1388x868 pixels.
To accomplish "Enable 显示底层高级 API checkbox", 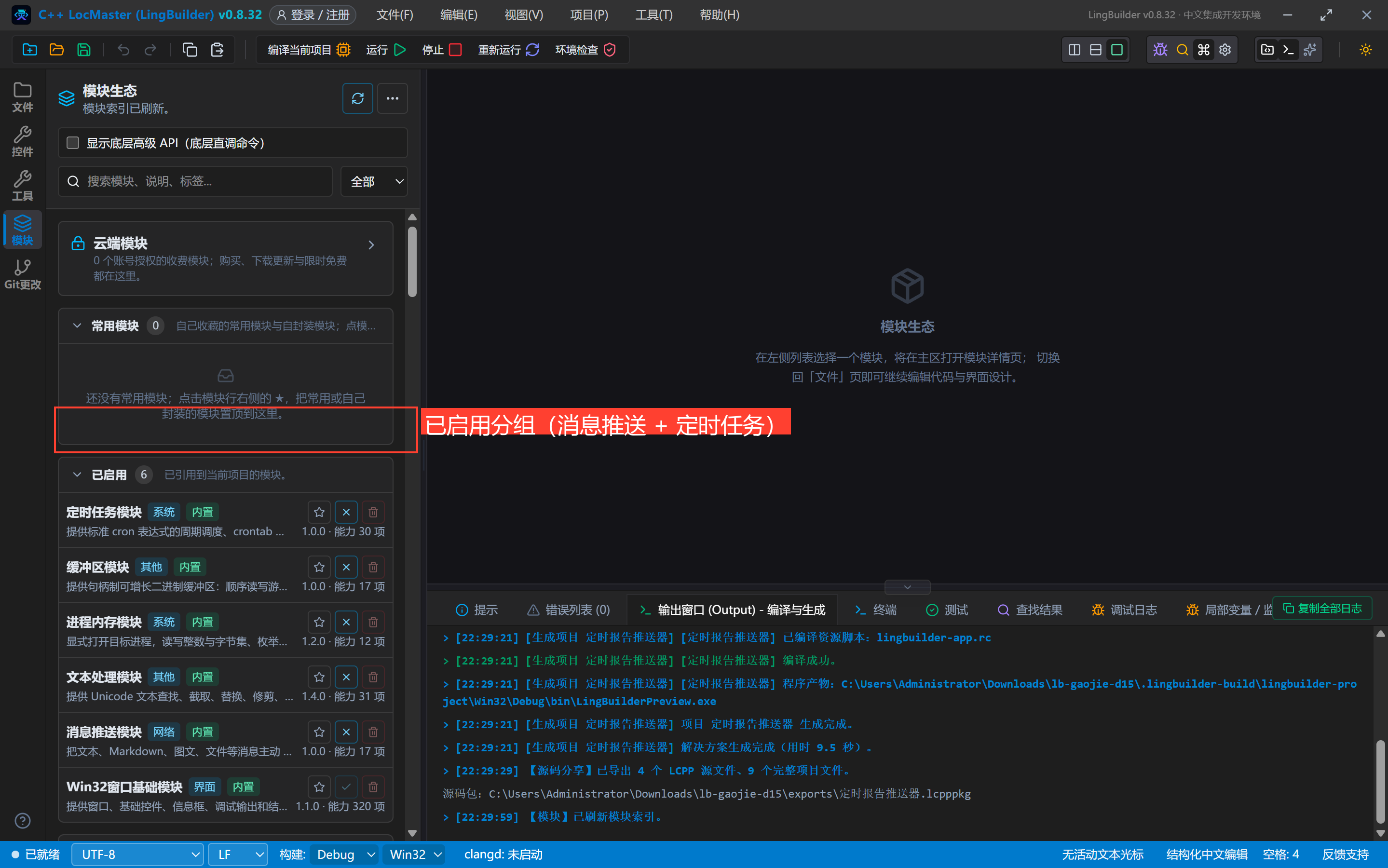I will point(73,142).
